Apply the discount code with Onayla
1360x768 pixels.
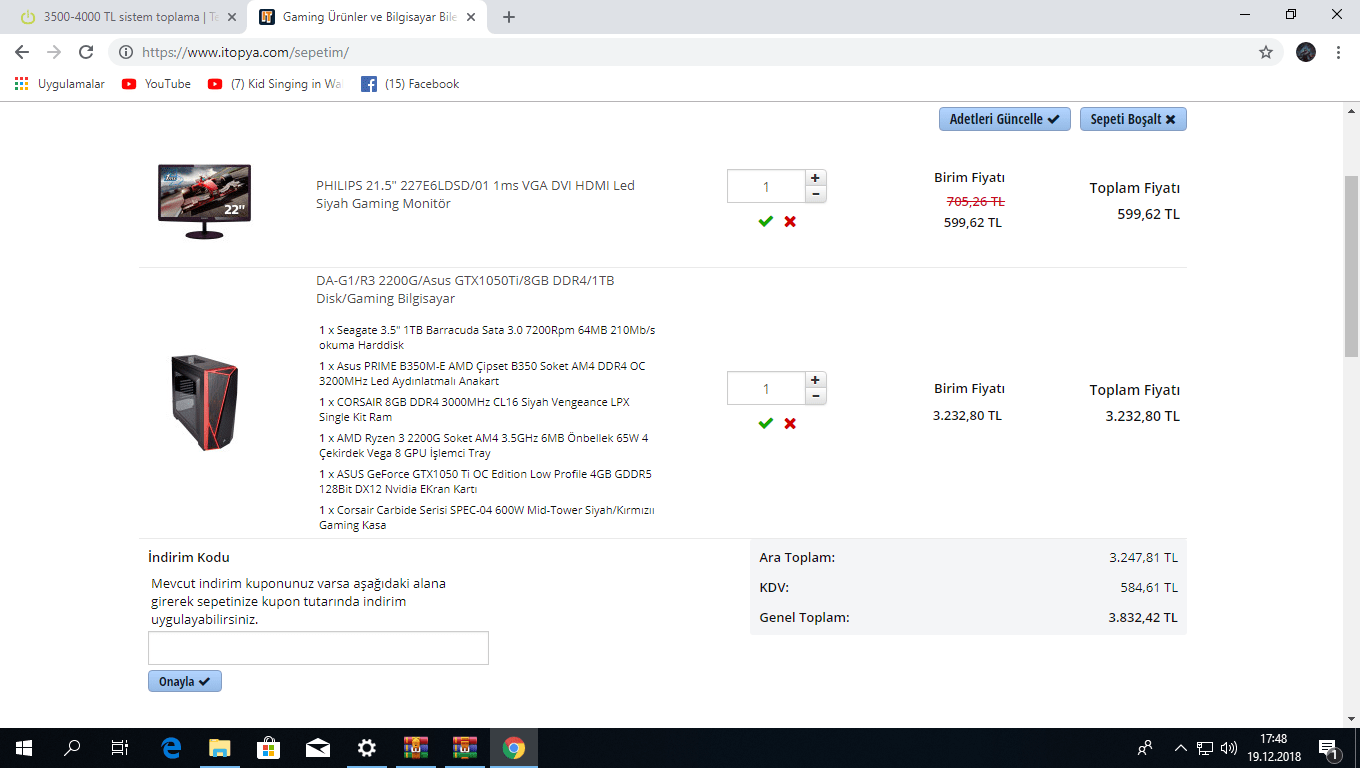185,681
